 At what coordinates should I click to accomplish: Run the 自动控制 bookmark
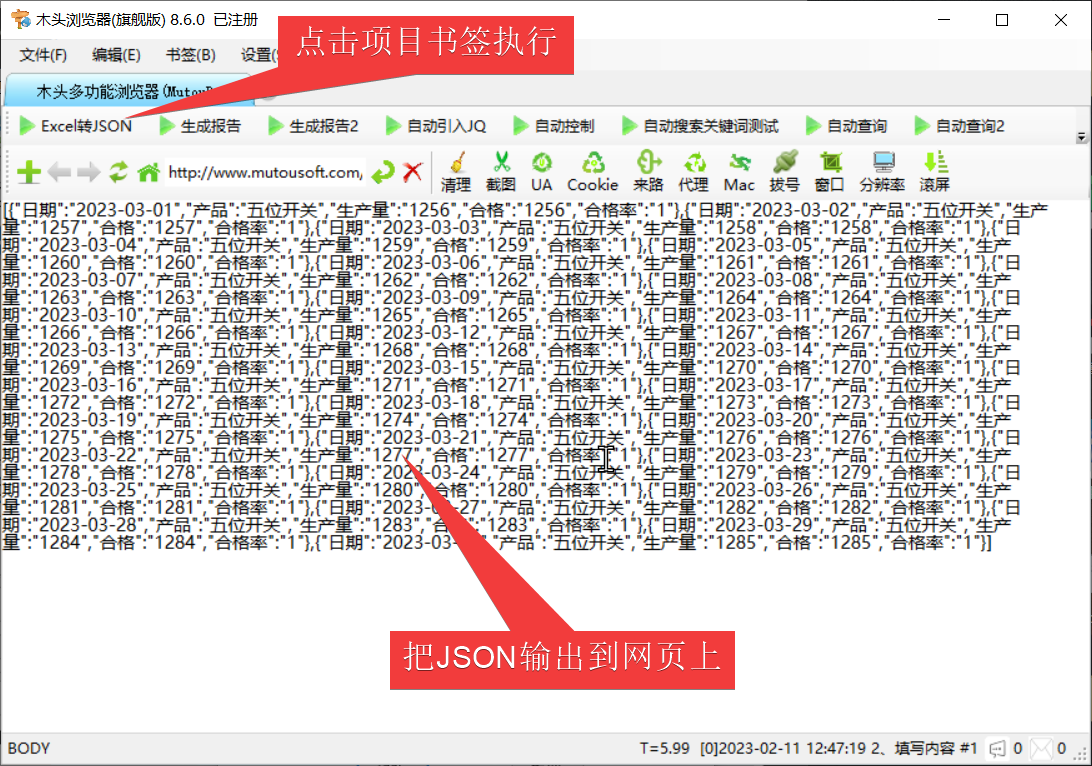[554, 126]
